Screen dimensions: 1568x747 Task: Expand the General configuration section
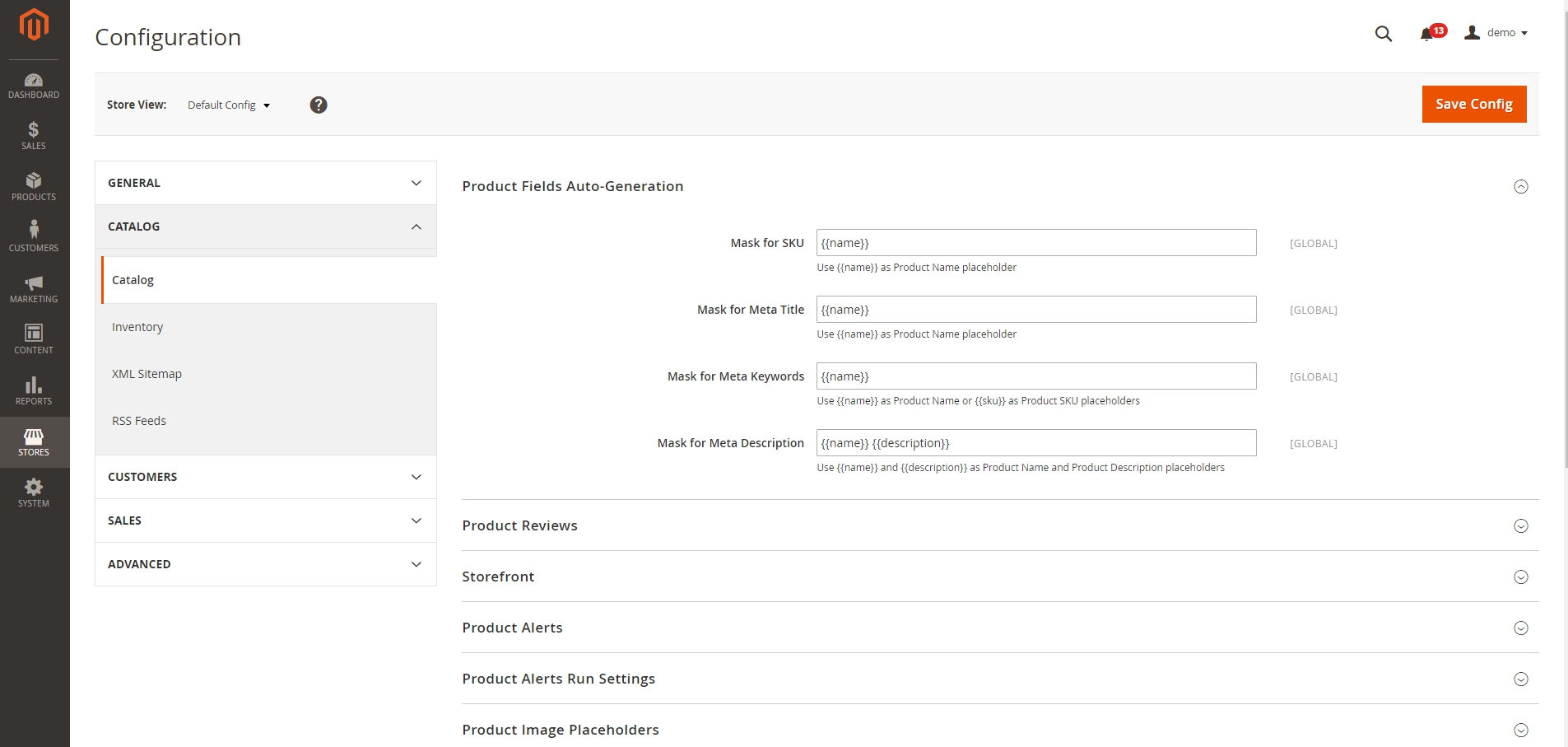(266, 183)
